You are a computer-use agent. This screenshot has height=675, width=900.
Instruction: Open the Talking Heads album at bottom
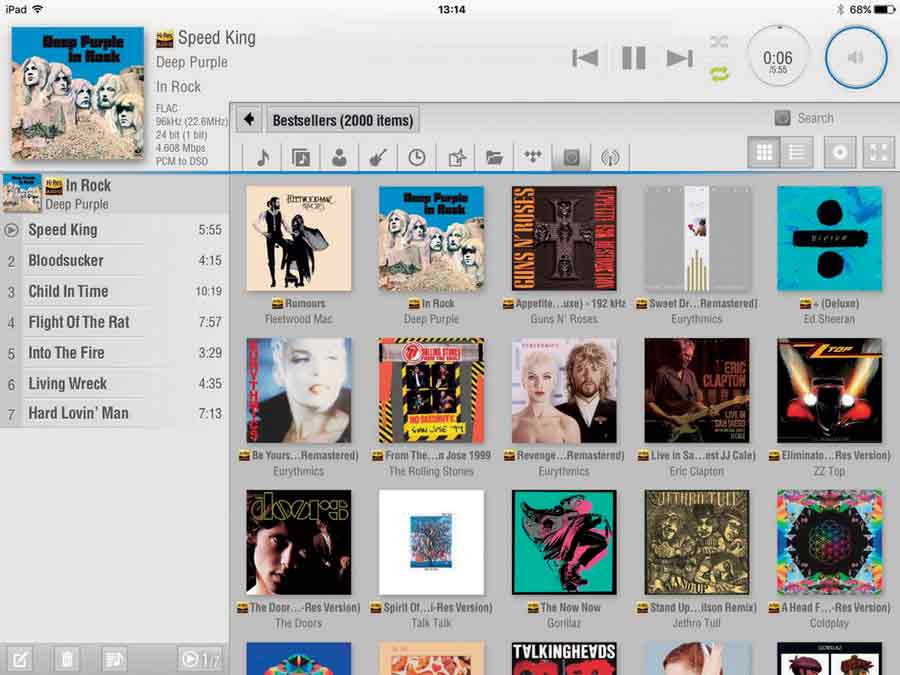coord(564,658)
